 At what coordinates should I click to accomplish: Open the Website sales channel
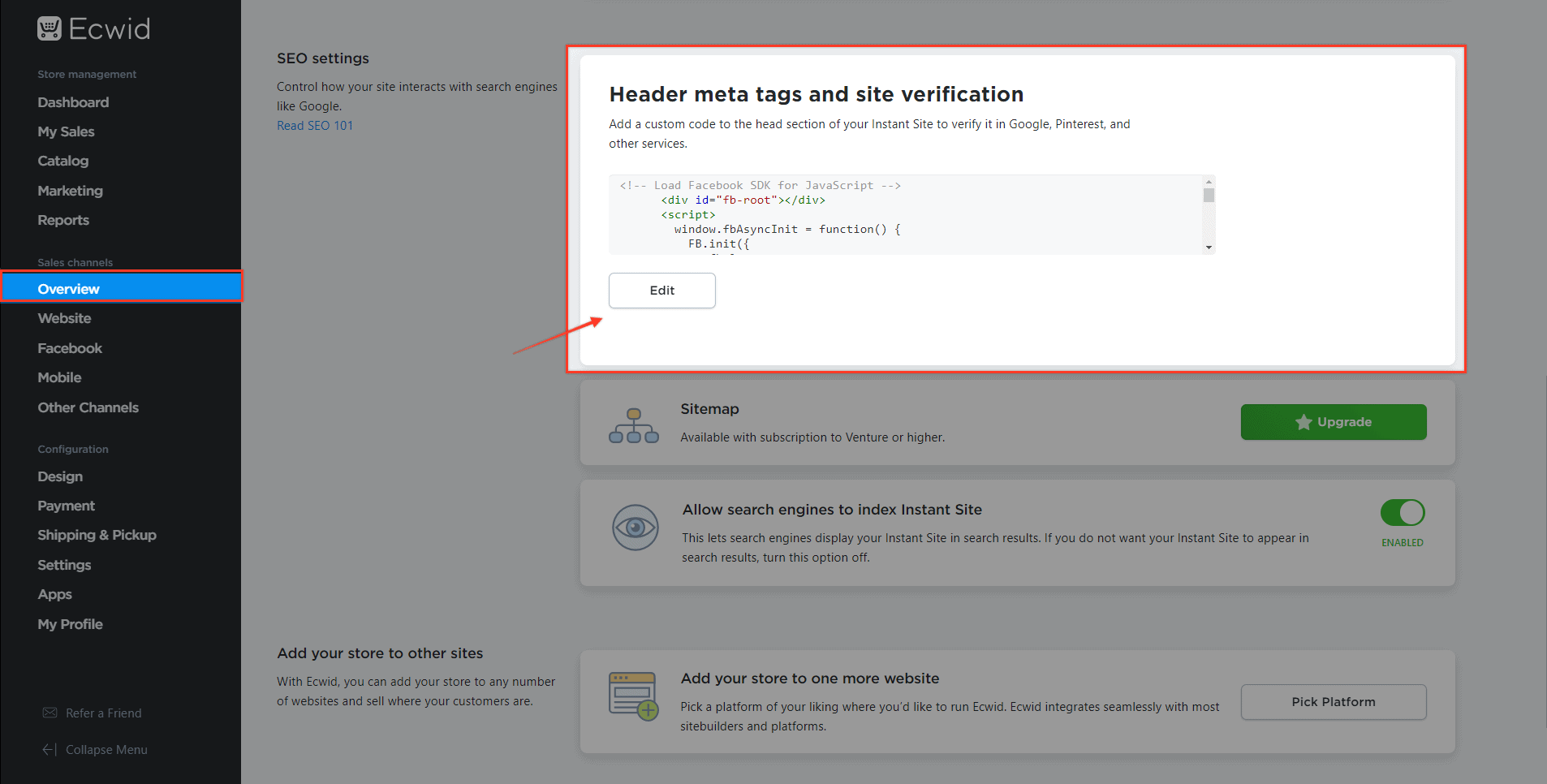(x=64, y=318)
